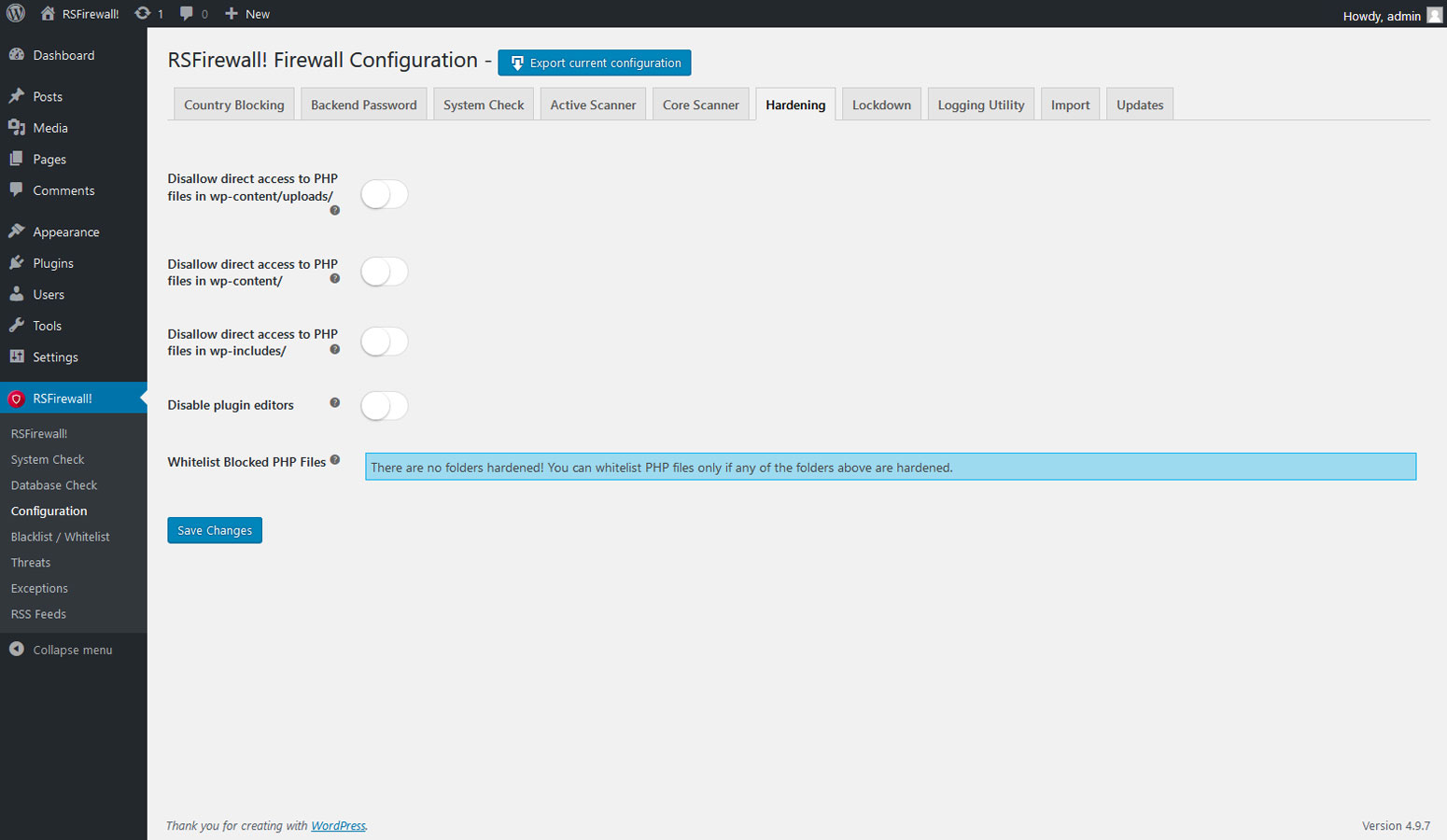Open Blacklist / Whitelist submenu item
Viewport: 1447px width, 840px height.
[x=60, y=537]
